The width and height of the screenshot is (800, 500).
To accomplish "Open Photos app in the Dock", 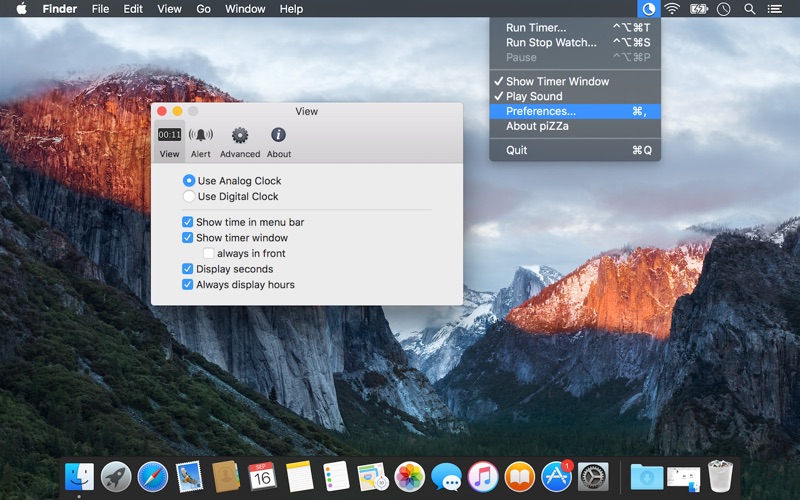I will [410, 477].
